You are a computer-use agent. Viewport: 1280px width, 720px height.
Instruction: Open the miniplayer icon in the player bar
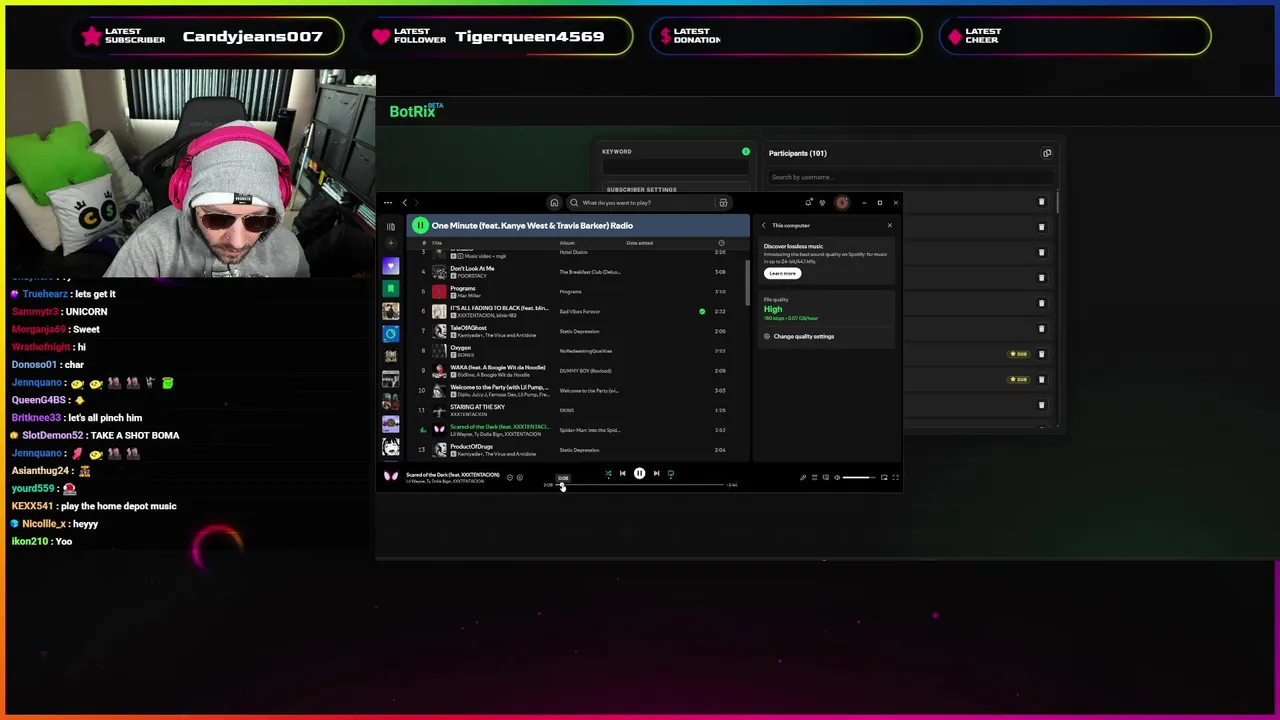884,478
